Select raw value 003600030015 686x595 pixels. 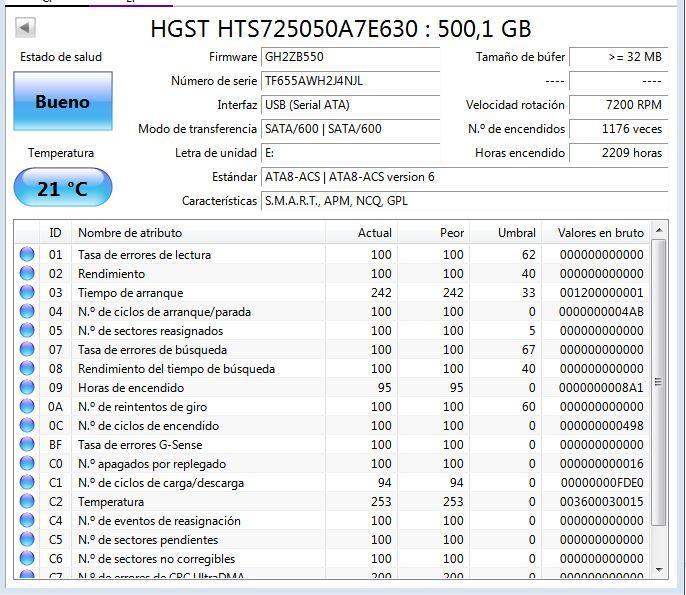[x=602, y=502]
